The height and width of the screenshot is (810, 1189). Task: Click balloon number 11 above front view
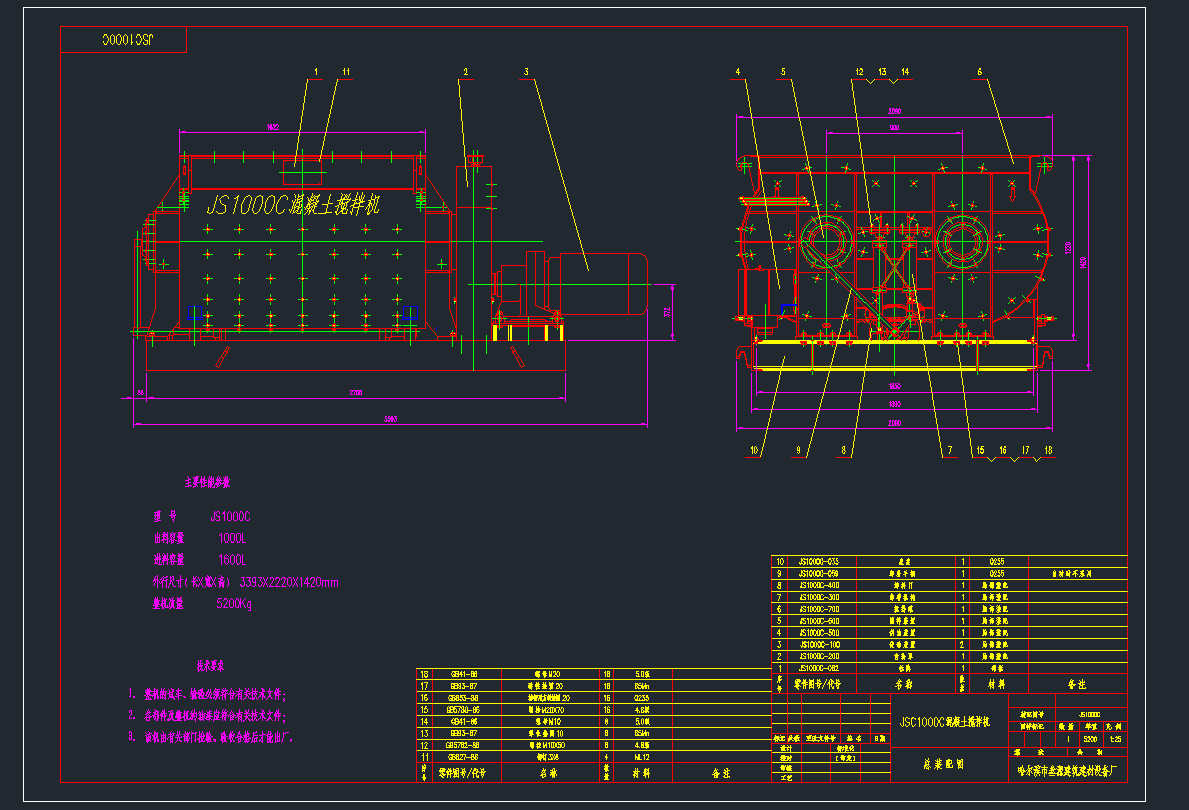(345, 72)
